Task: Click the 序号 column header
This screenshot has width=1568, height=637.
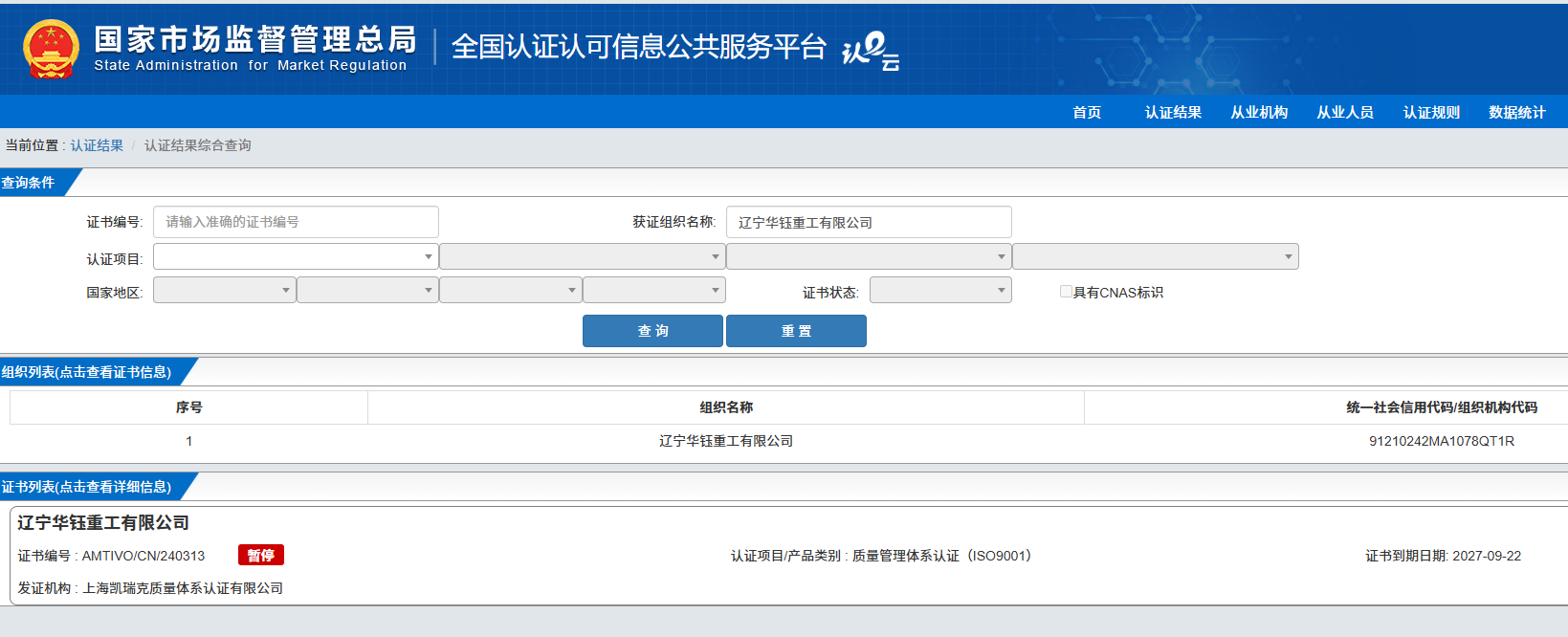Action: click(x=189, y=407)
